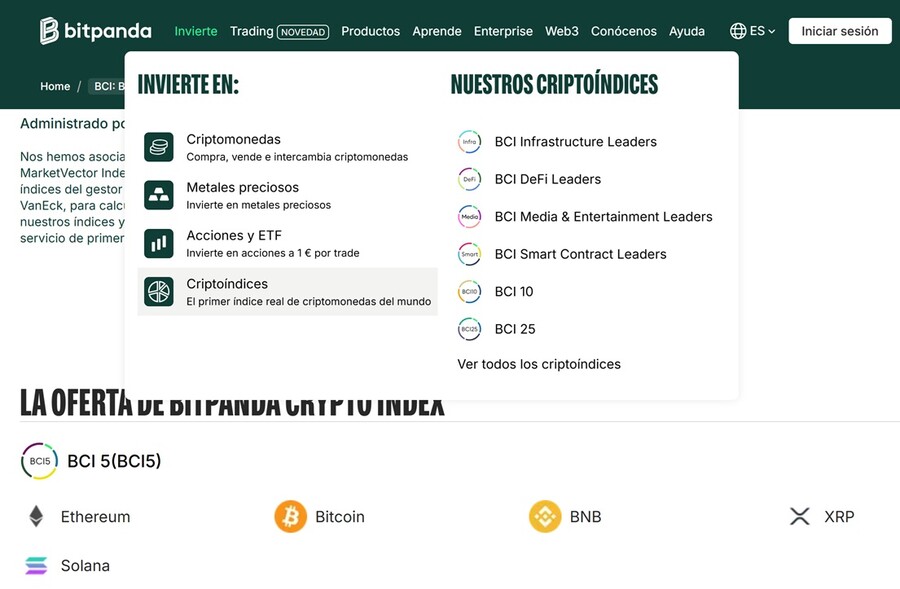
Task: Go to Home breadcrumb
Action: click(55, 86)
